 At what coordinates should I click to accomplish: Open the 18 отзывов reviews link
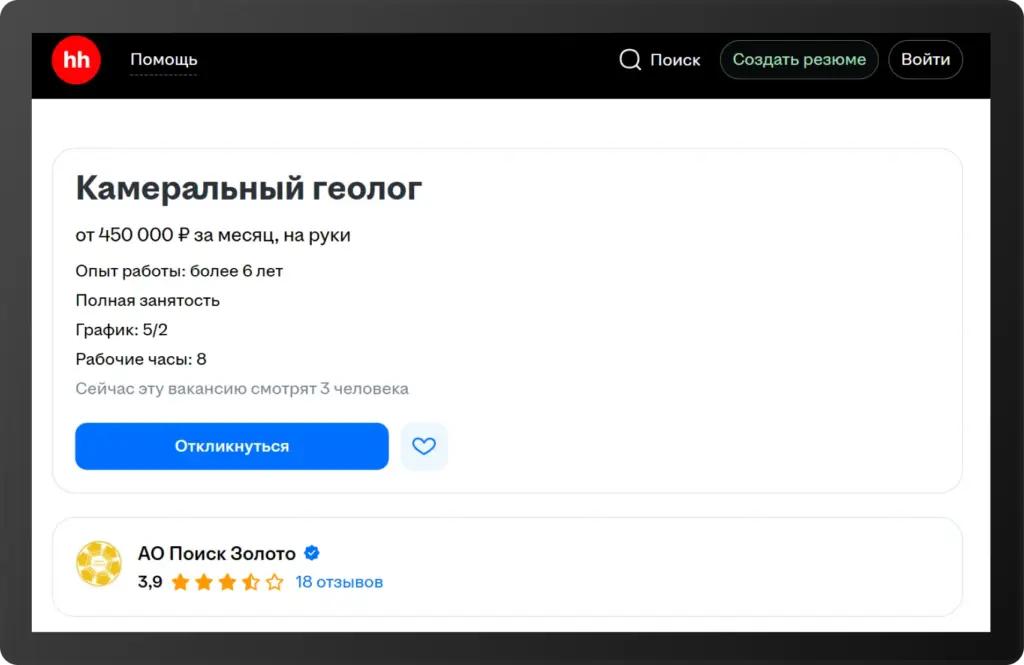[x=338, y=581]
